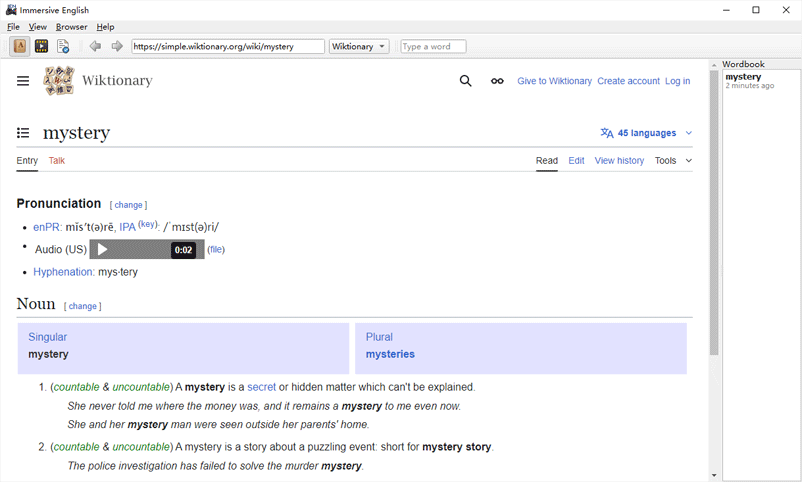
Task: Open the Wiktionary hamburger main menu
Action: (x=23, y=81)
